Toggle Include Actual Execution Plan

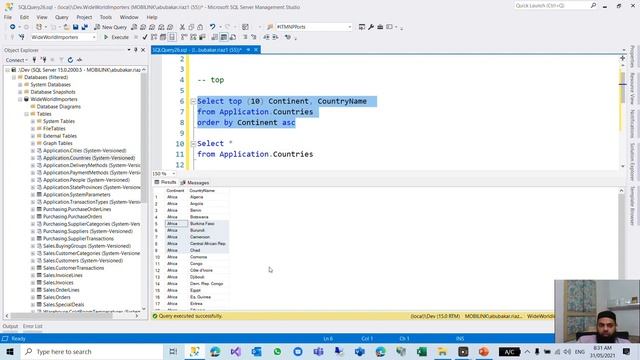pos(184,37)
